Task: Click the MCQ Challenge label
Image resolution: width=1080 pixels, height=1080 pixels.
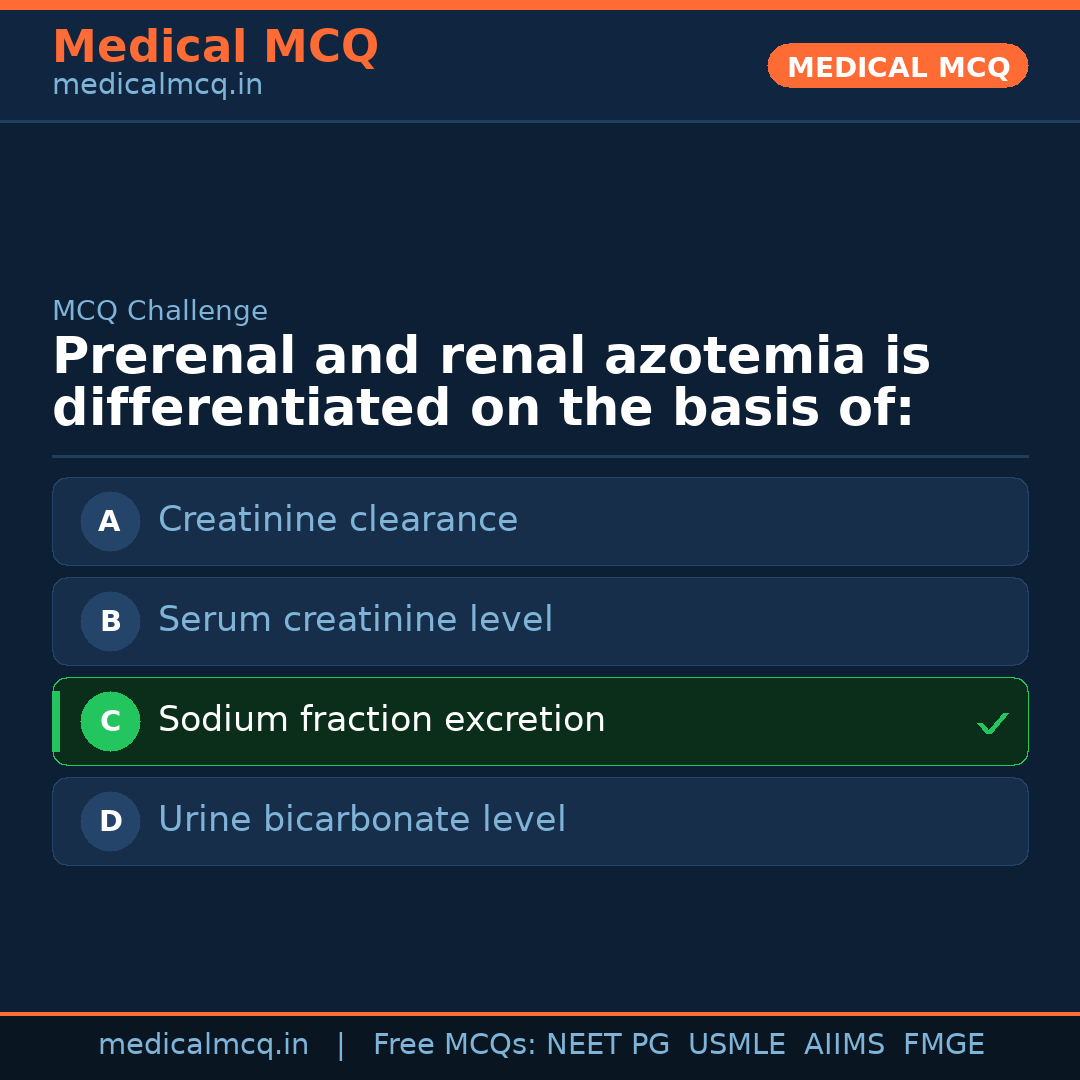Action: 160,311
